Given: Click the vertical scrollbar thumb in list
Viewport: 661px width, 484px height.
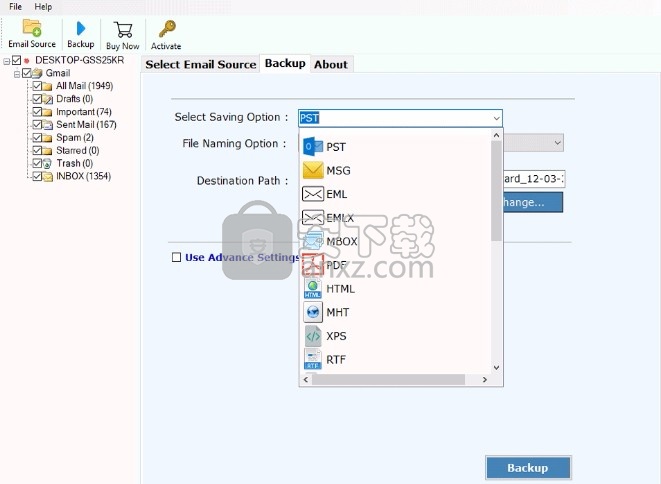Looking at the screenshot, I should click(496, 191).
